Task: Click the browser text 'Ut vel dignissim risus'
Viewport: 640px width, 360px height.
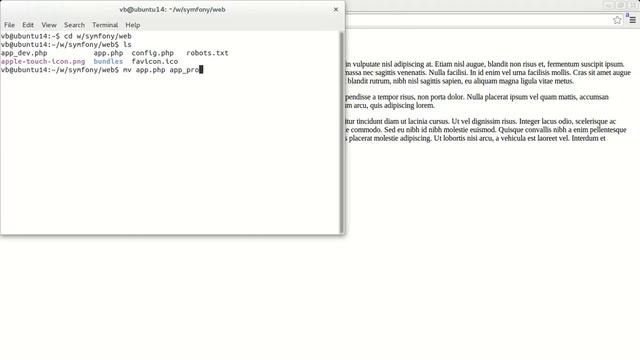Action: [x=484, y=121]
